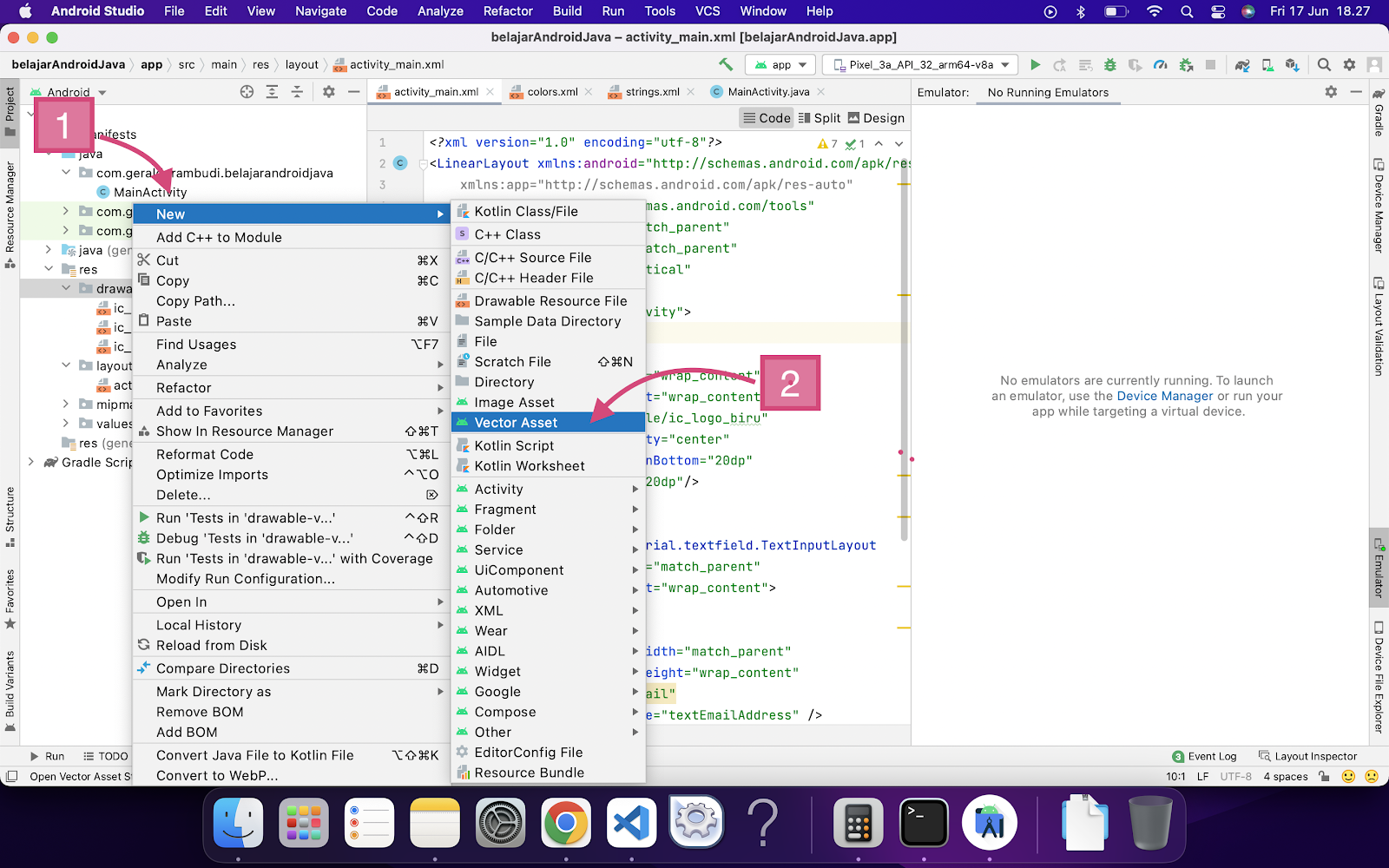Image resolution: width=1389 pixels, height=868 pixels.
Task: Click Select Opened File crosshair icon
Action: [x=247, y=92]
